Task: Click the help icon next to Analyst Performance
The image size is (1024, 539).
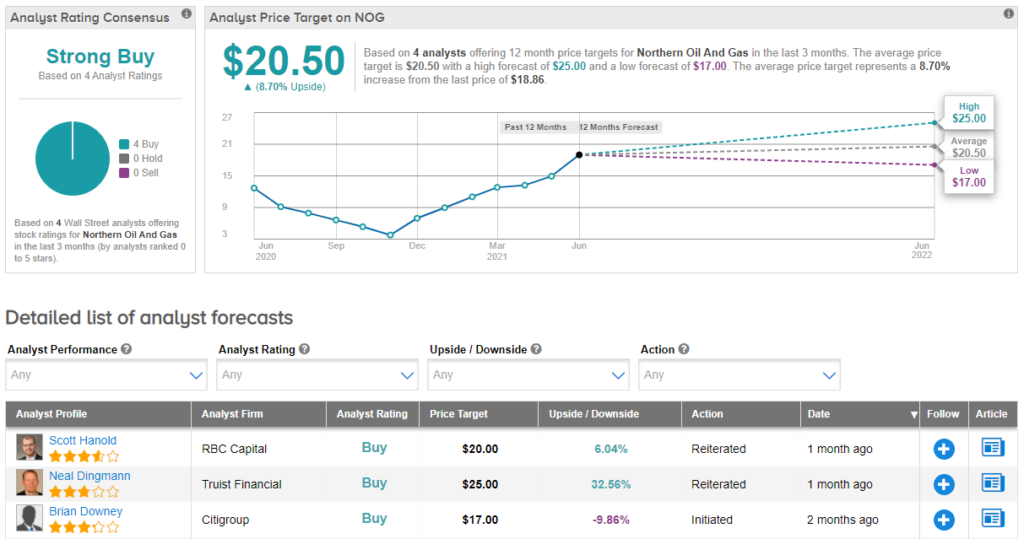Action: click(x=126, y=350)
